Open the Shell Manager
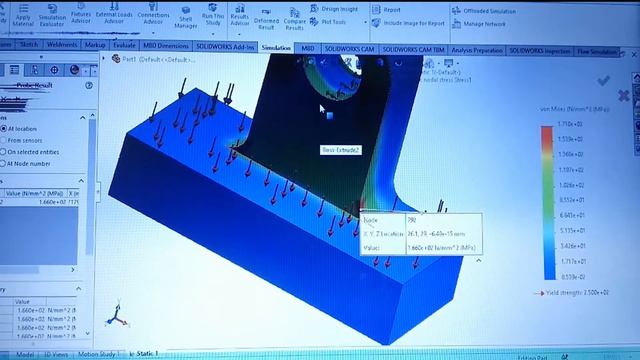This screenshot has width=640, height=360. 186,18
